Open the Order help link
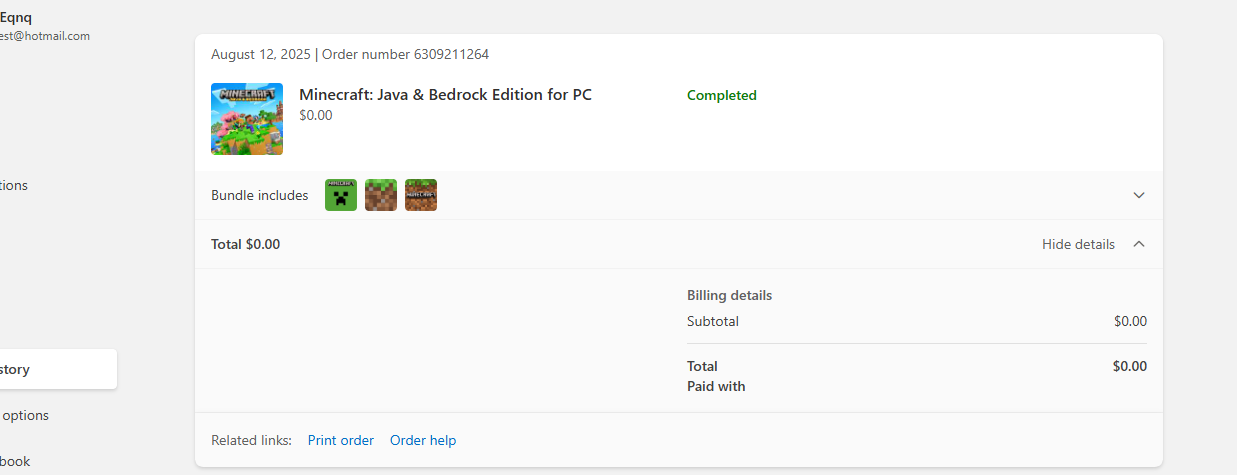The height and width of the screenshot is (475, 1237). [x=423, y=440]
